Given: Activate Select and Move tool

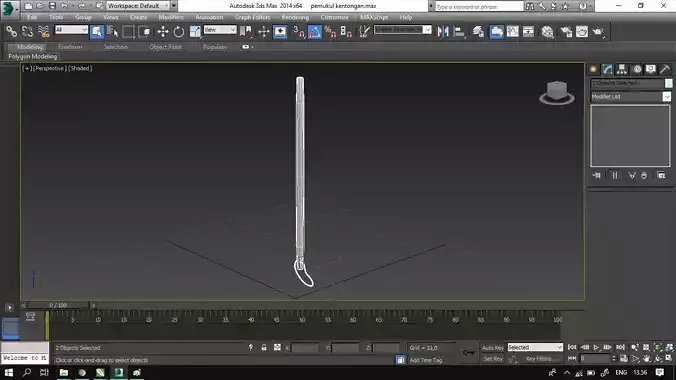Looking at the screenshot, I should coord(163,31).
